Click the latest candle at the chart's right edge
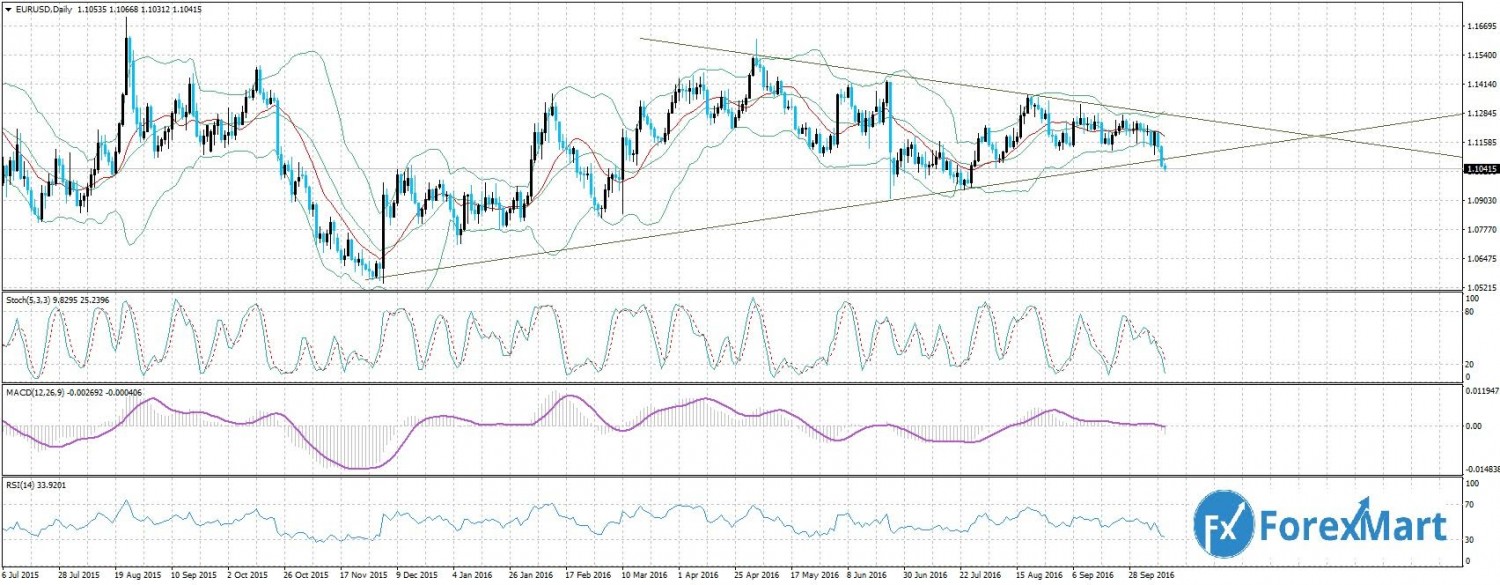Viewport: 1500px width, 585px height. (1165, 164)
